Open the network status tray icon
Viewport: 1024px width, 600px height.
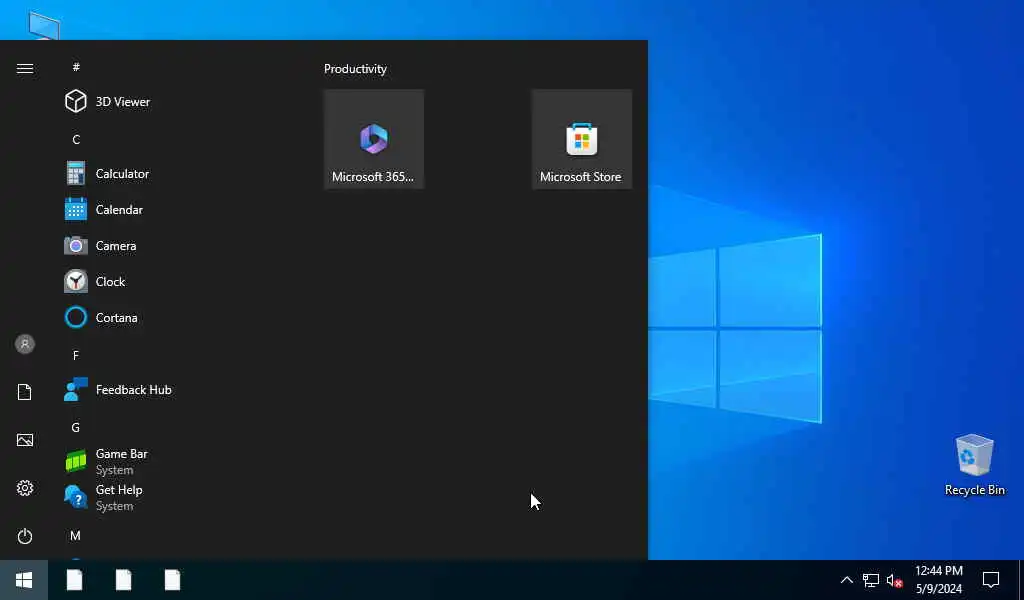coord(871,580)
